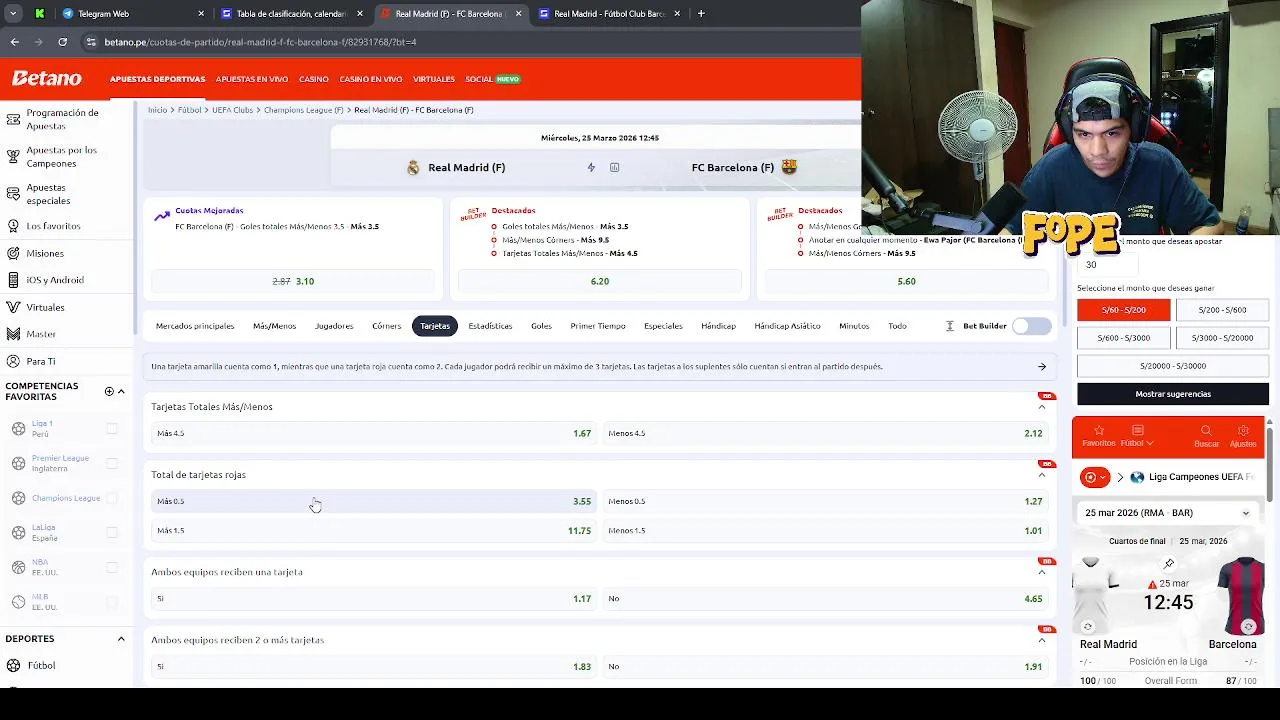
Task: Open Misiones sidebar icon
Action: (13, 253)
